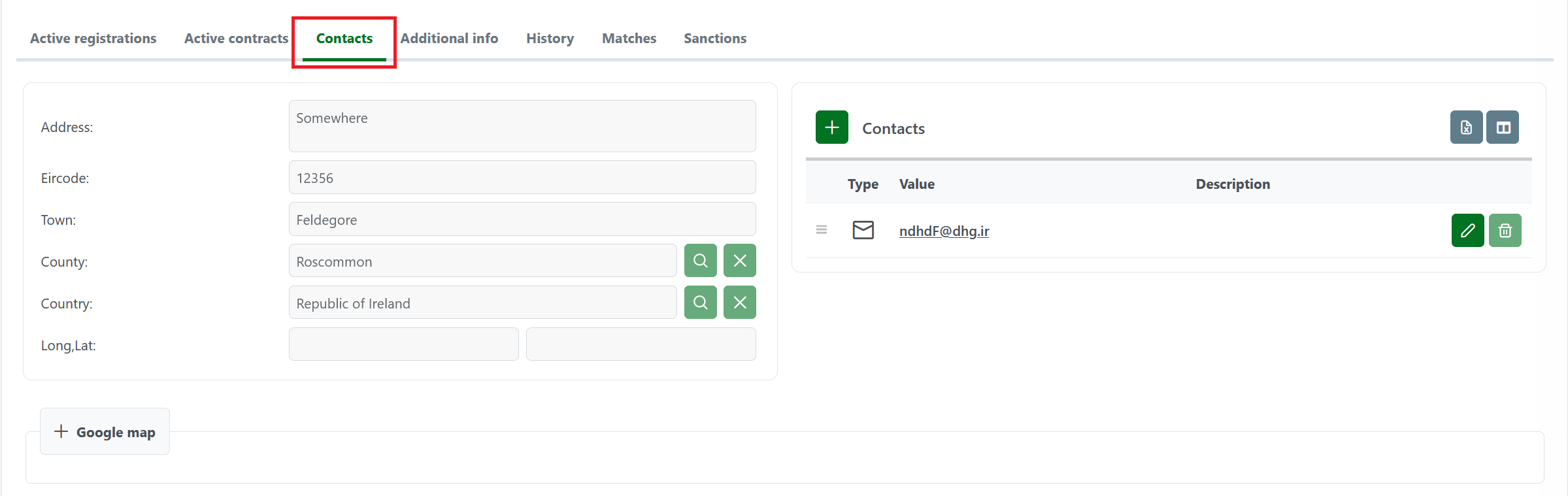Open the column chooser icon
The image size is (1568, 496).
click(1503, 127)
